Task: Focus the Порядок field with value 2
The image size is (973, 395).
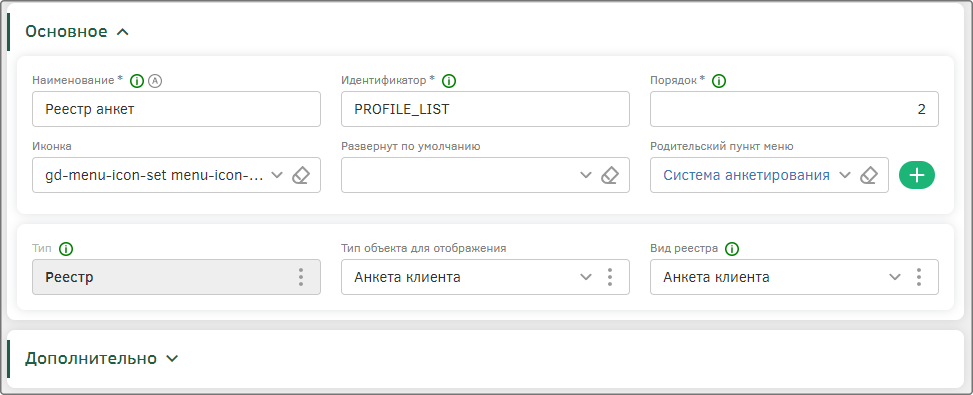Action: pos(794,109)
